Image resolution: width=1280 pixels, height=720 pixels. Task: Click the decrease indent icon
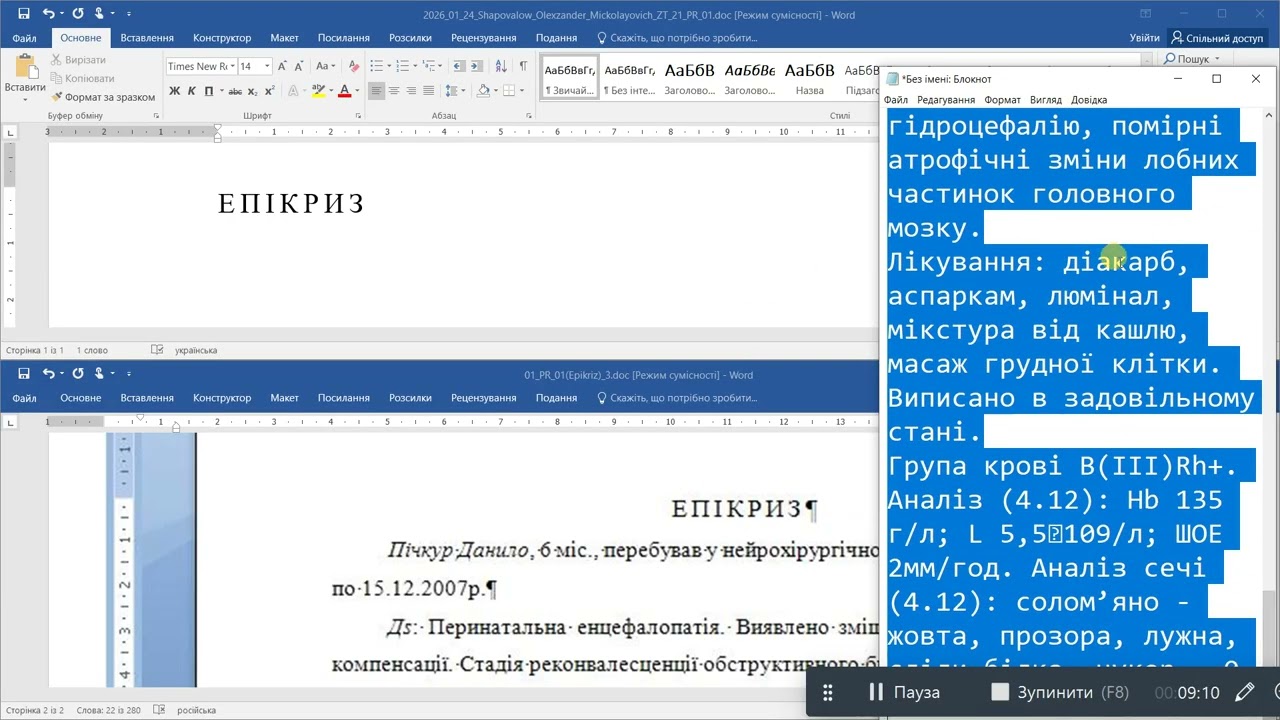459,66
